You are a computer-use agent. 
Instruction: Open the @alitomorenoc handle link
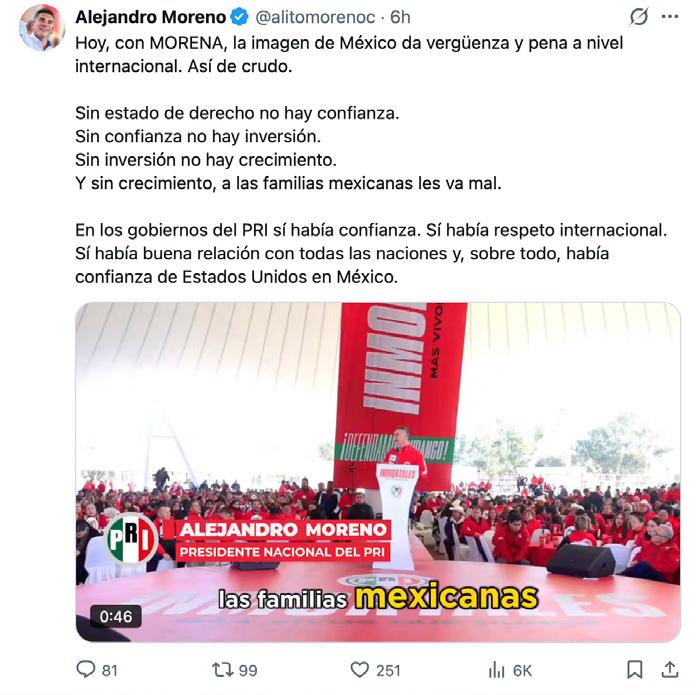[x=315, y=17]
